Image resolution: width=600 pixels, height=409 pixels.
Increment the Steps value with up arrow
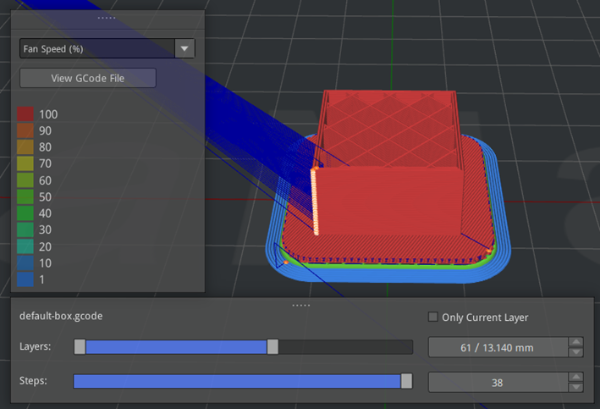575,377
